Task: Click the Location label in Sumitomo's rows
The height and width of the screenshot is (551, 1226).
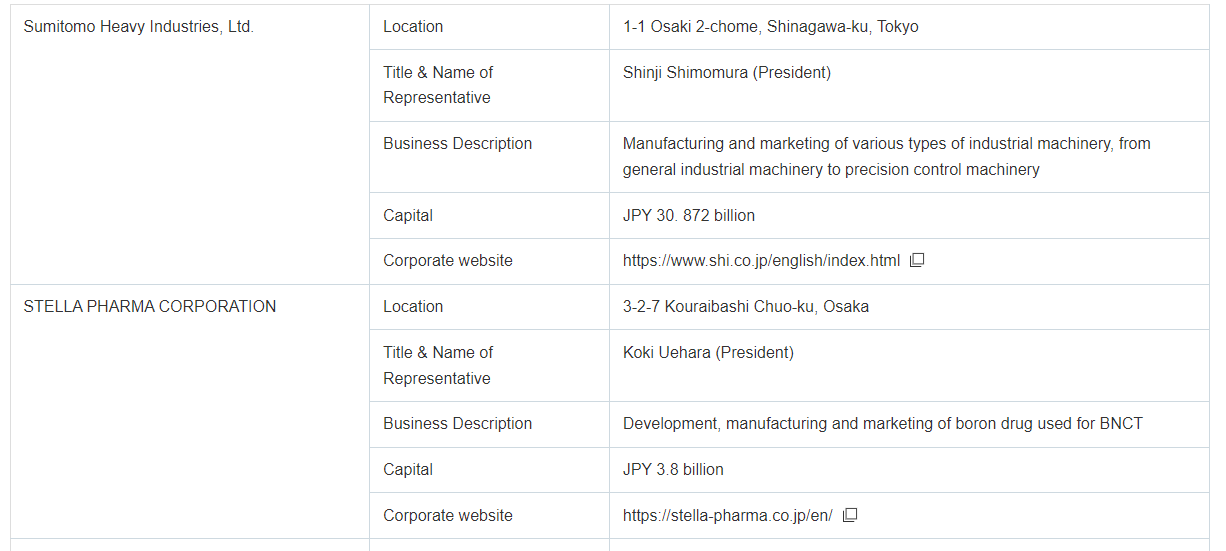Action: [x=413, y=27]
